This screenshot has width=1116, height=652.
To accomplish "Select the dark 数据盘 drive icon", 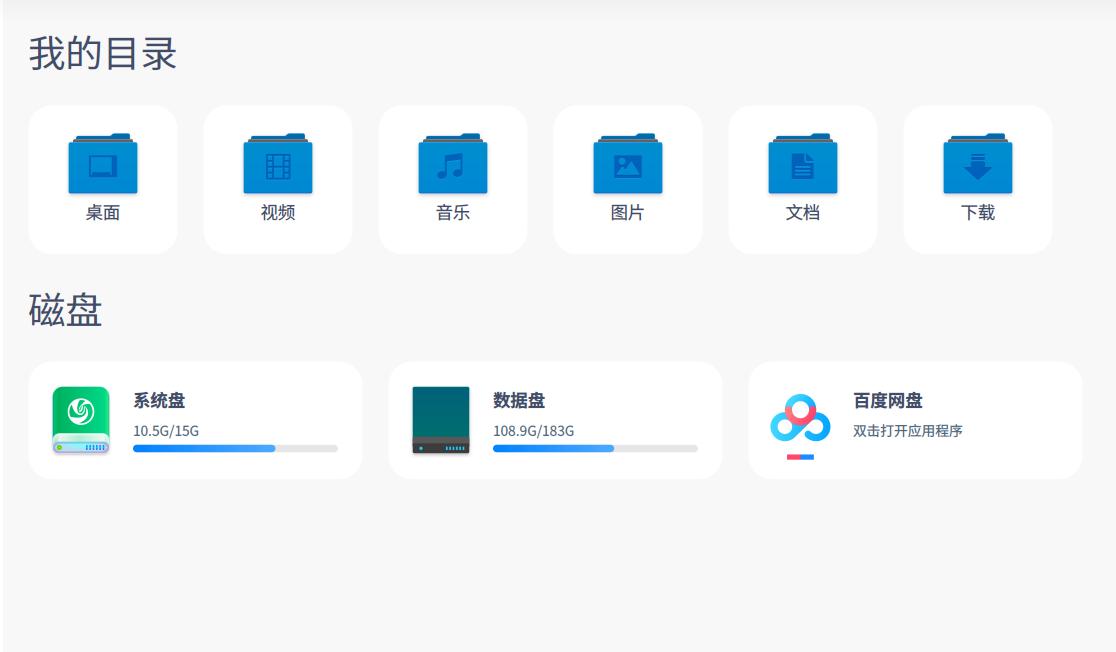I will pos(441,420).
